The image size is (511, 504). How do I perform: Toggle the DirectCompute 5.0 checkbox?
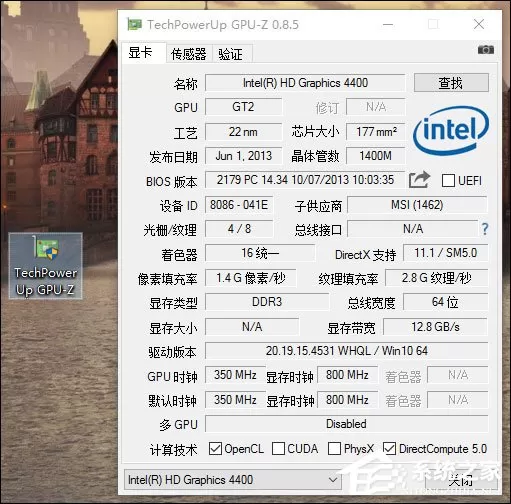tap(389, 449)
